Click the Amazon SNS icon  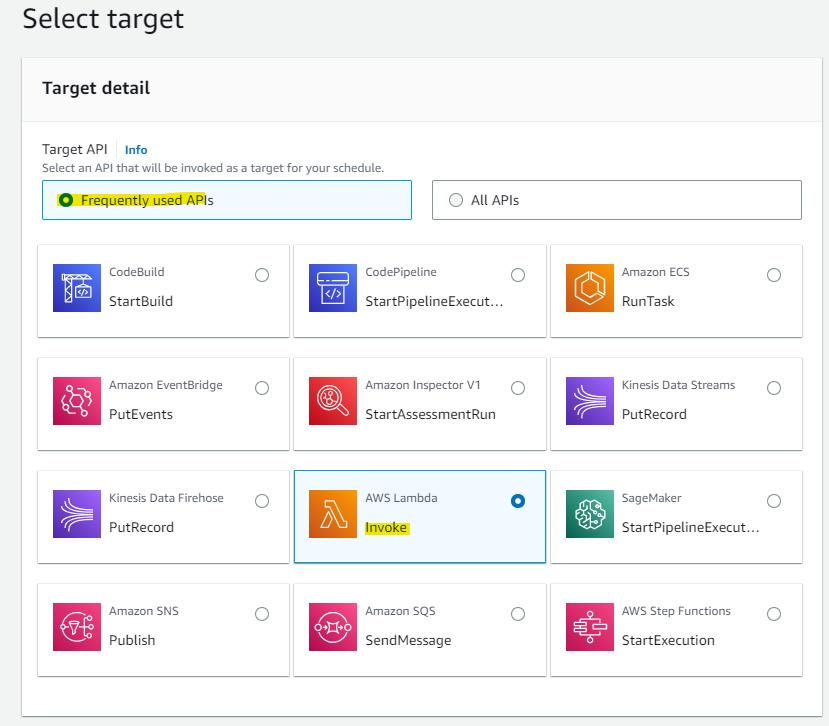77,627
